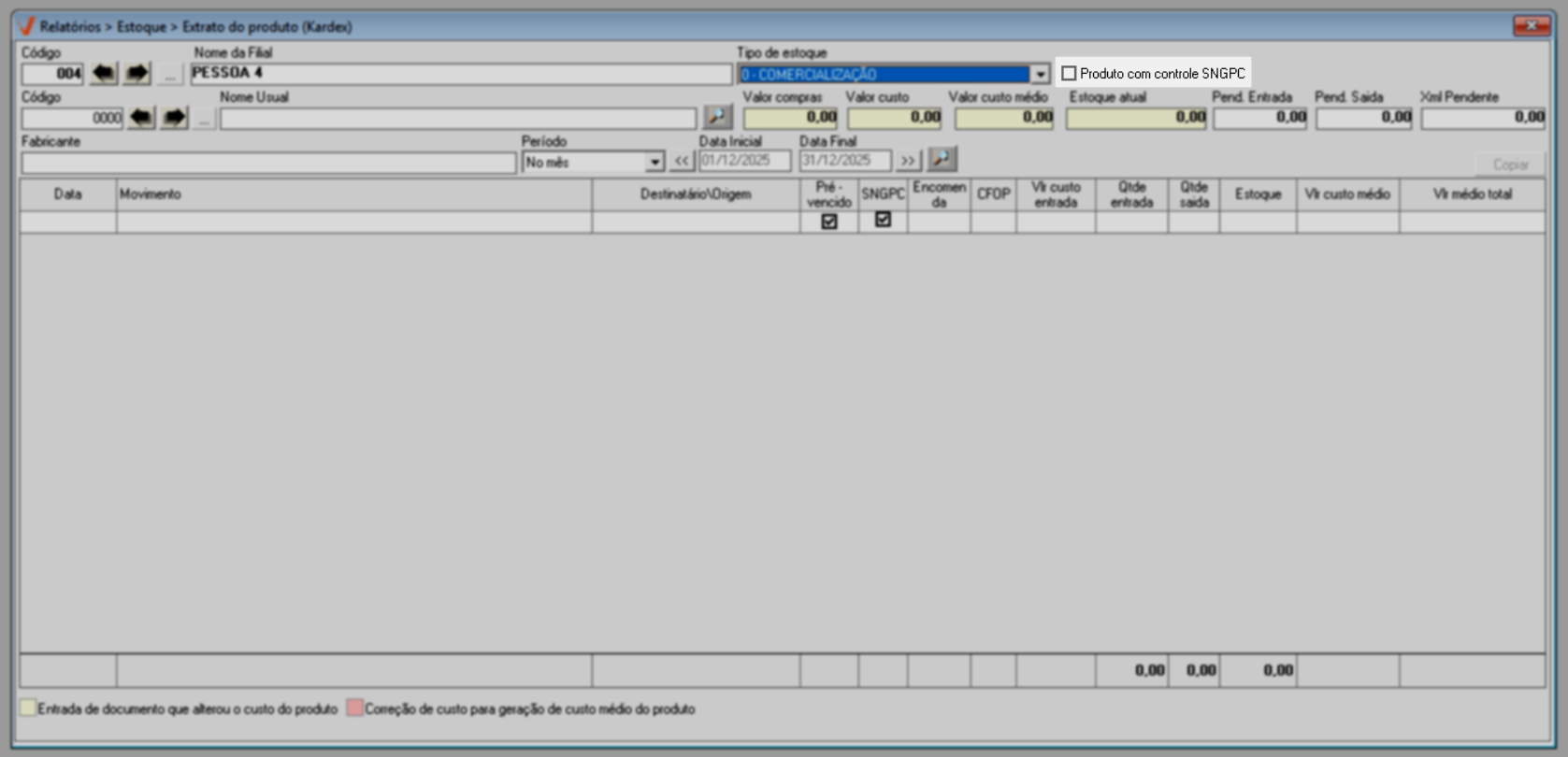The width and height of the screenshot is (1568, 757).
Task: Click the Valor custo value field
Action: (x=894, y=118)
